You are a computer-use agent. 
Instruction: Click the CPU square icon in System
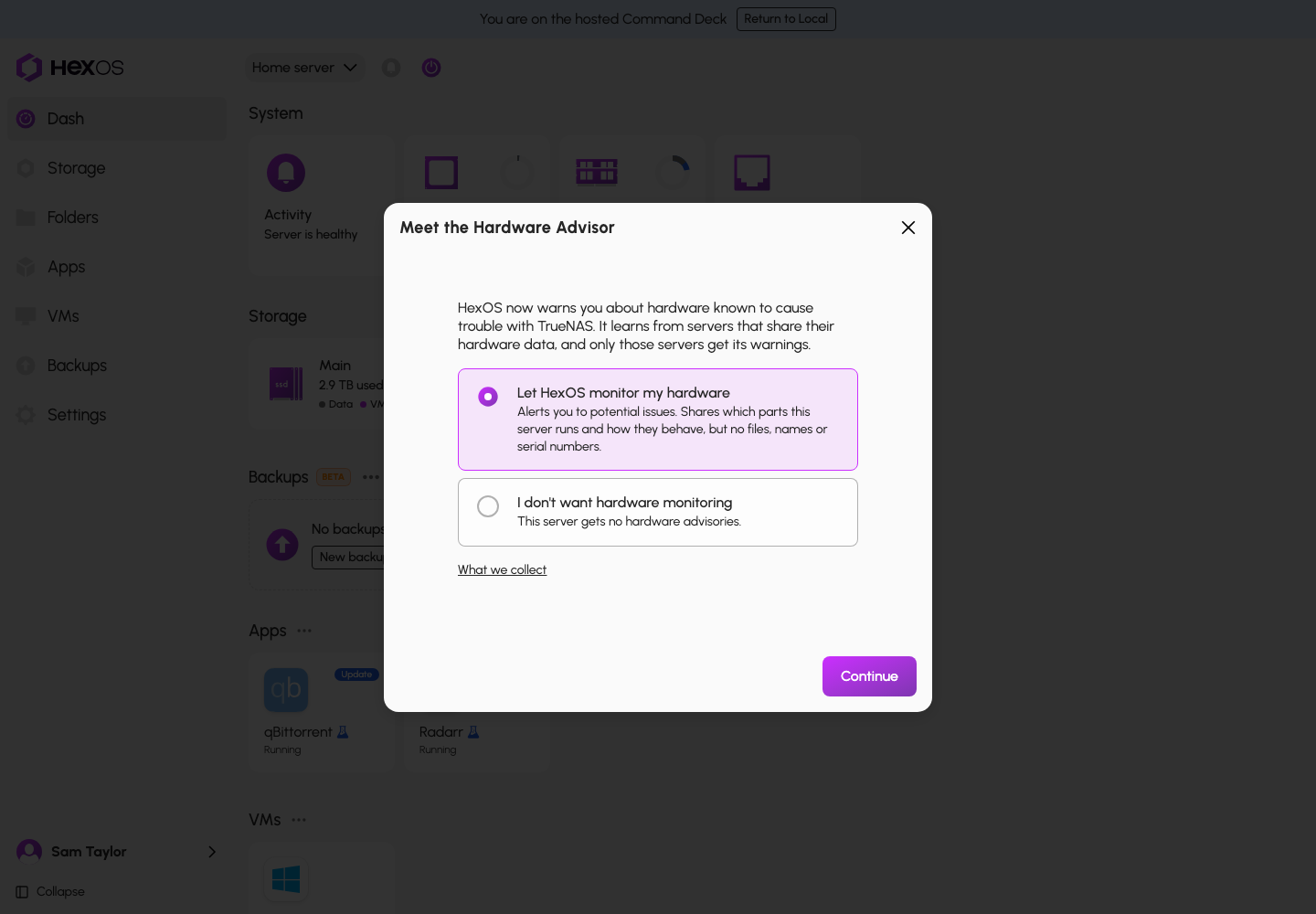tap(441, 173)
